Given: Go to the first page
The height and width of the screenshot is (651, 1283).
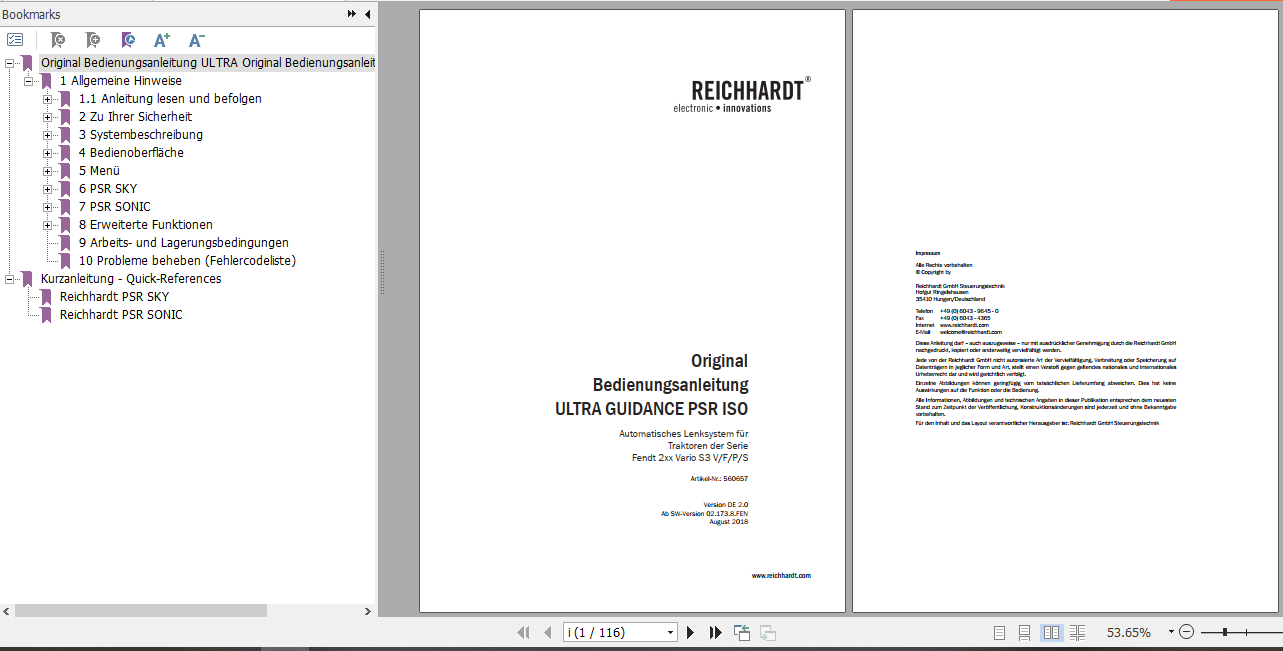Looking at the screenshot, I should tap(523, 632).
